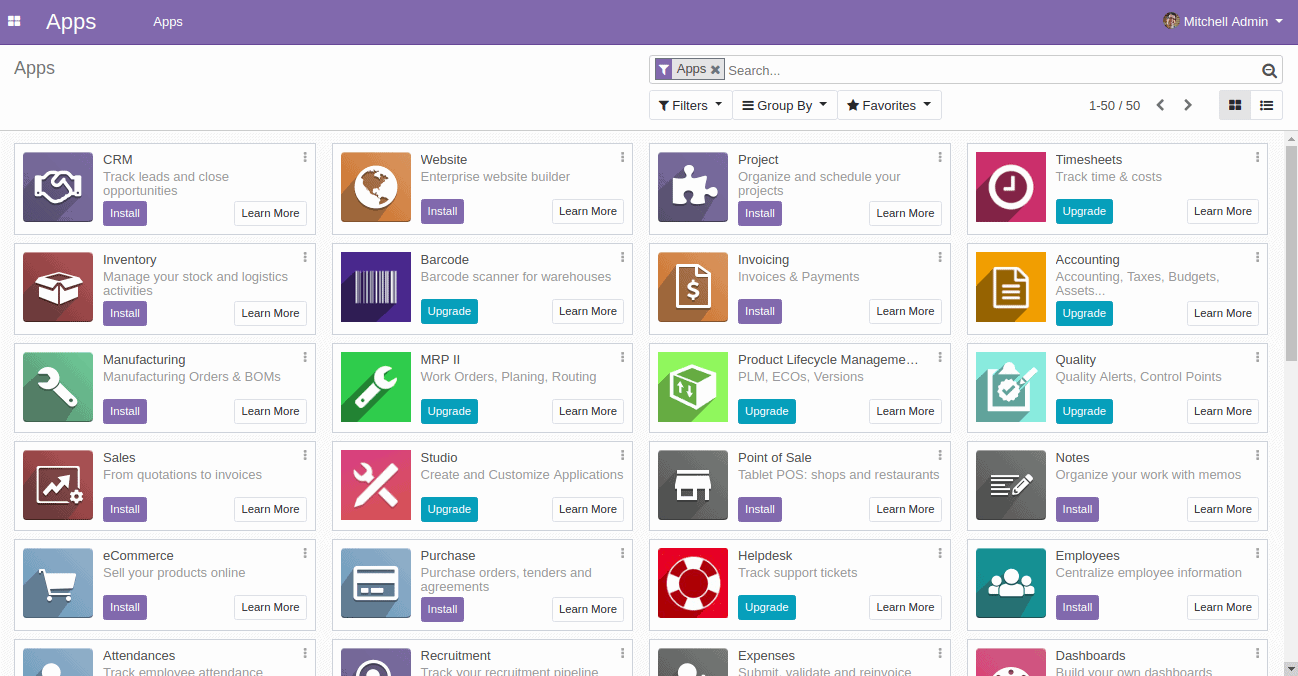Click Learn More for Manufacturing
Image resolution: width=1298 pixels, height=676 pixels.
(x=270, y=411)
